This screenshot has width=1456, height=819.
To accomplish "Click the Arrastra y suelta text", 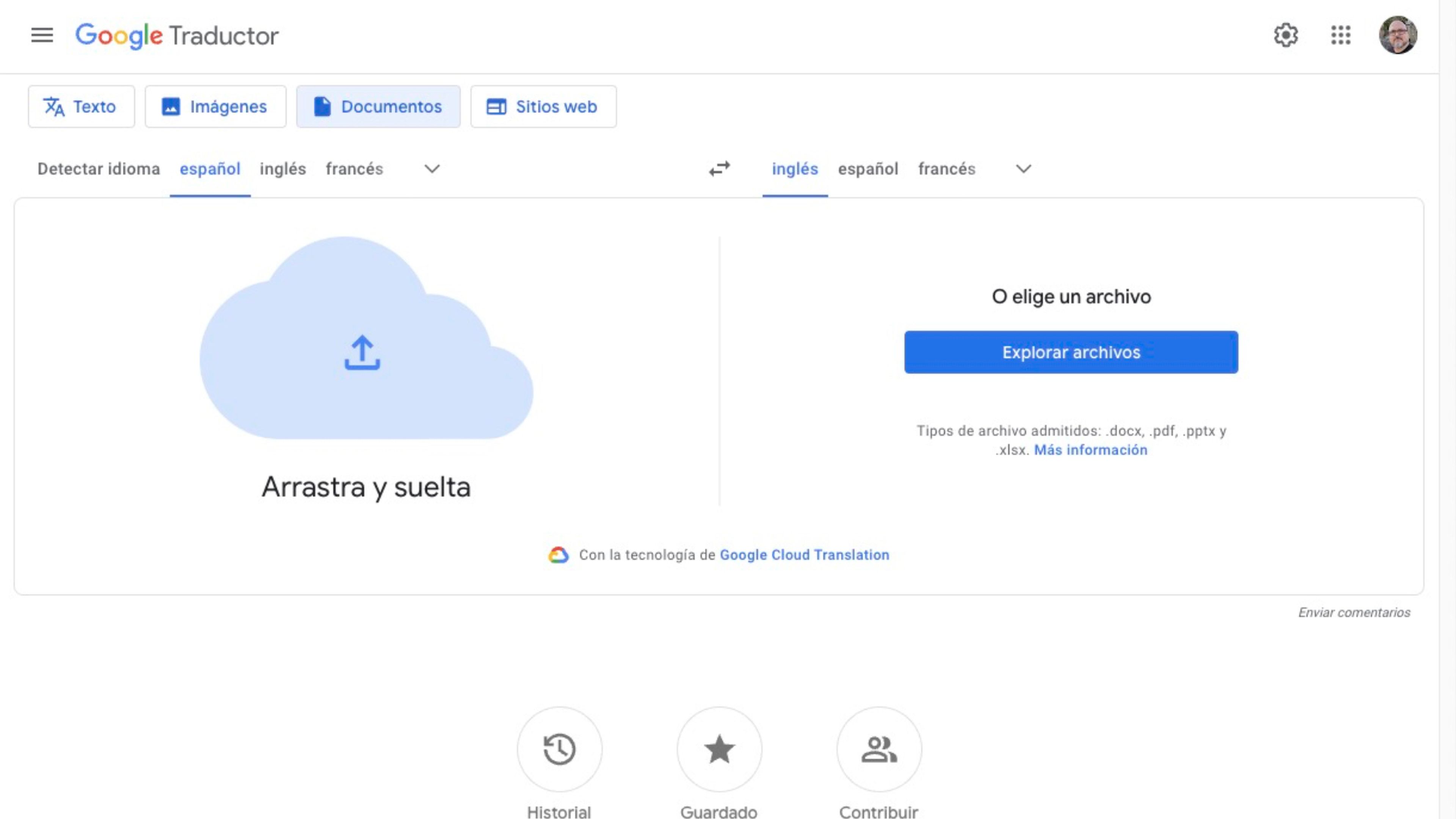I will click(366, 487).
